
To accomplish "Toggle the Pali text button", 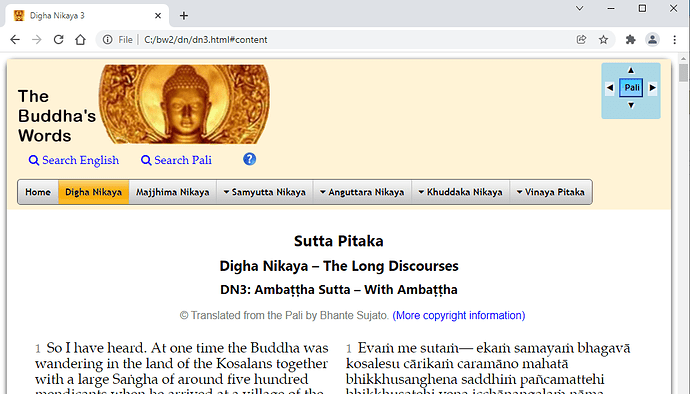I will click(631, 88).
